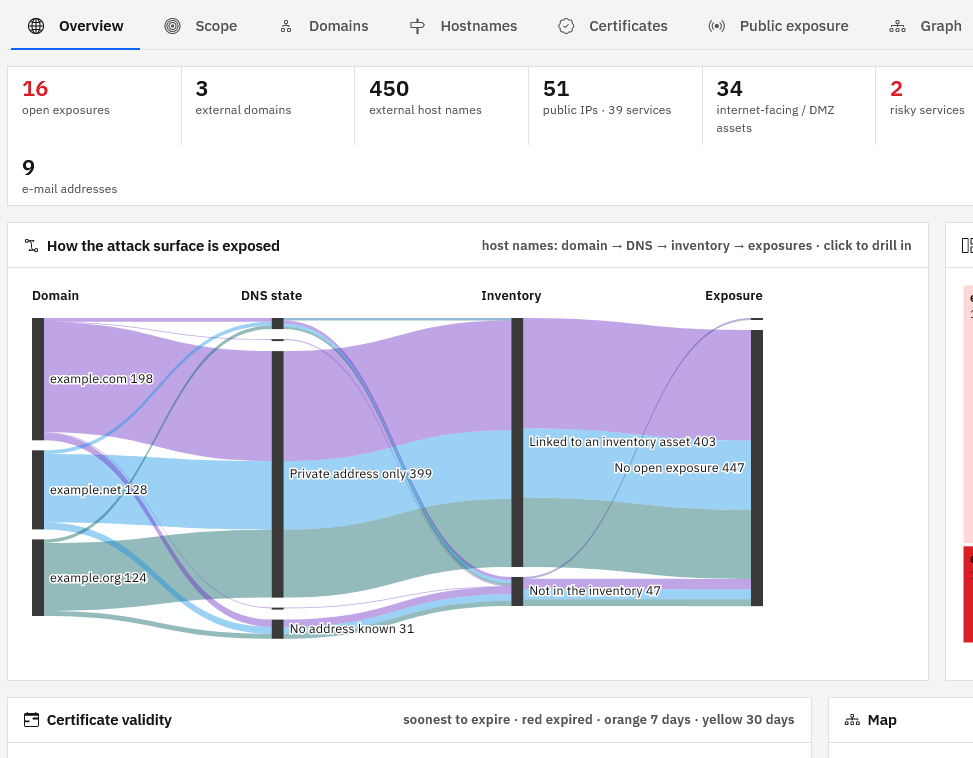Viewport: 973px width, 758px height.
Task: Click the Domain column heading
Action: pyautogui.click(x=55, y=296)
